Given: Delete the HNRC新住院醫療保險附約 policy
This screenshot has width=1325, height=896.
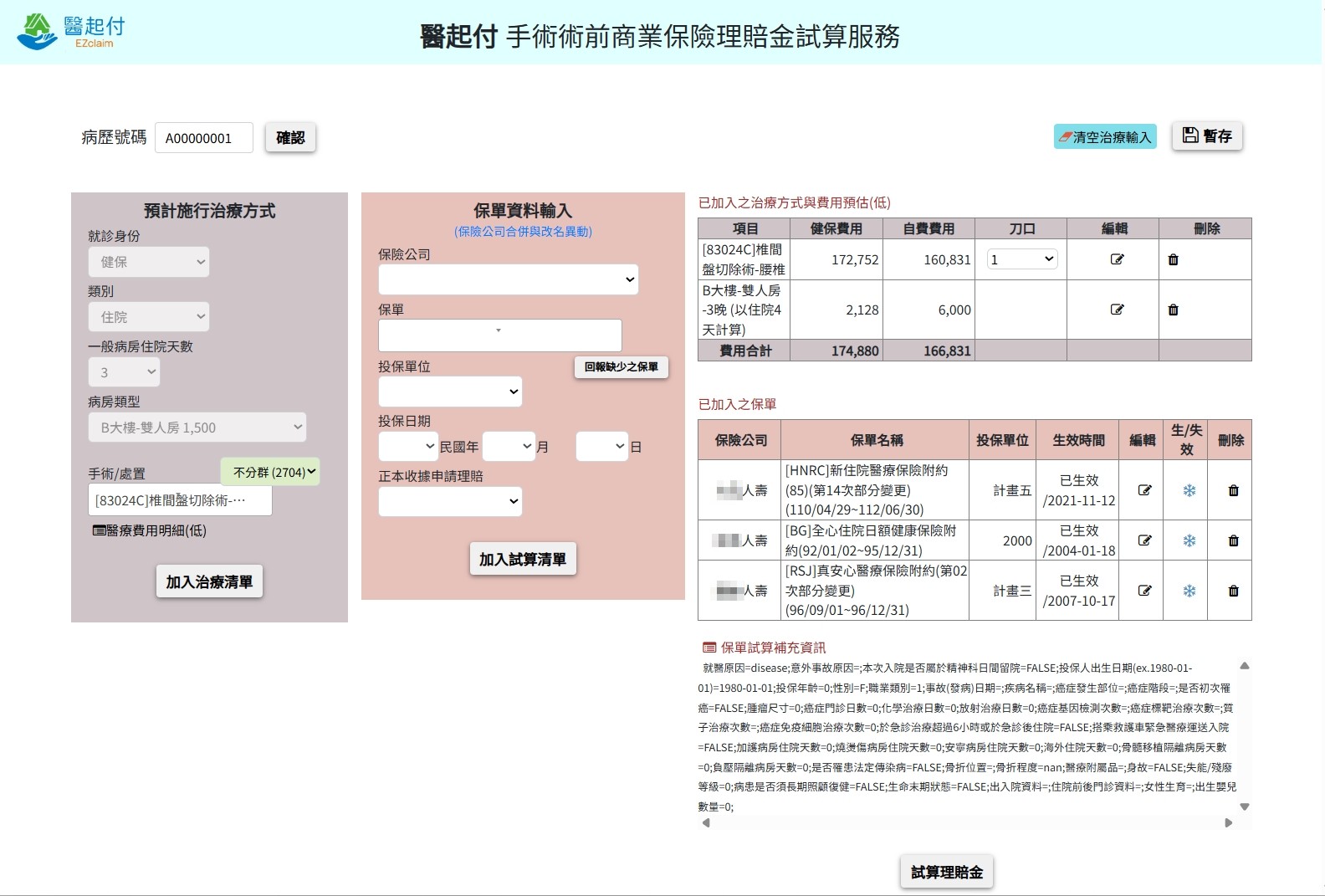Looking at the screenshot, I should pos(1233,490).
